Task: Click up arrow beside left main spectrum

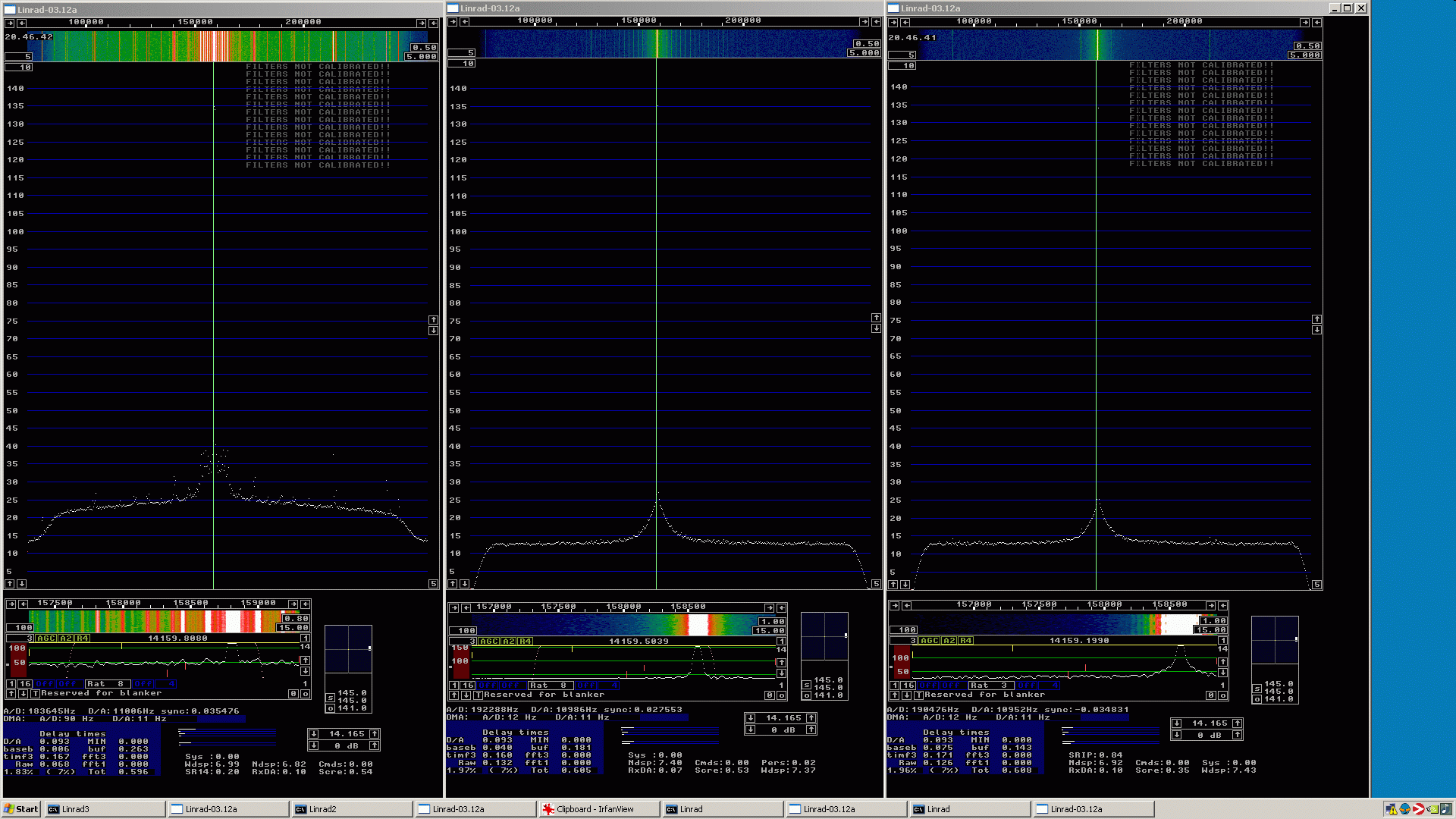Action: 433,320
